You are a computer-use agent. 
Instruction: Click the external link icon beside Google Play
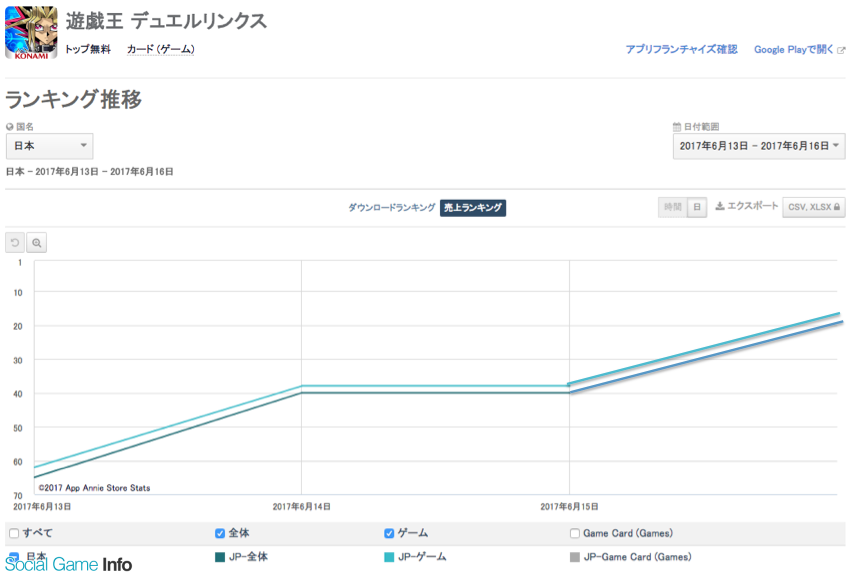coord(841,50)
